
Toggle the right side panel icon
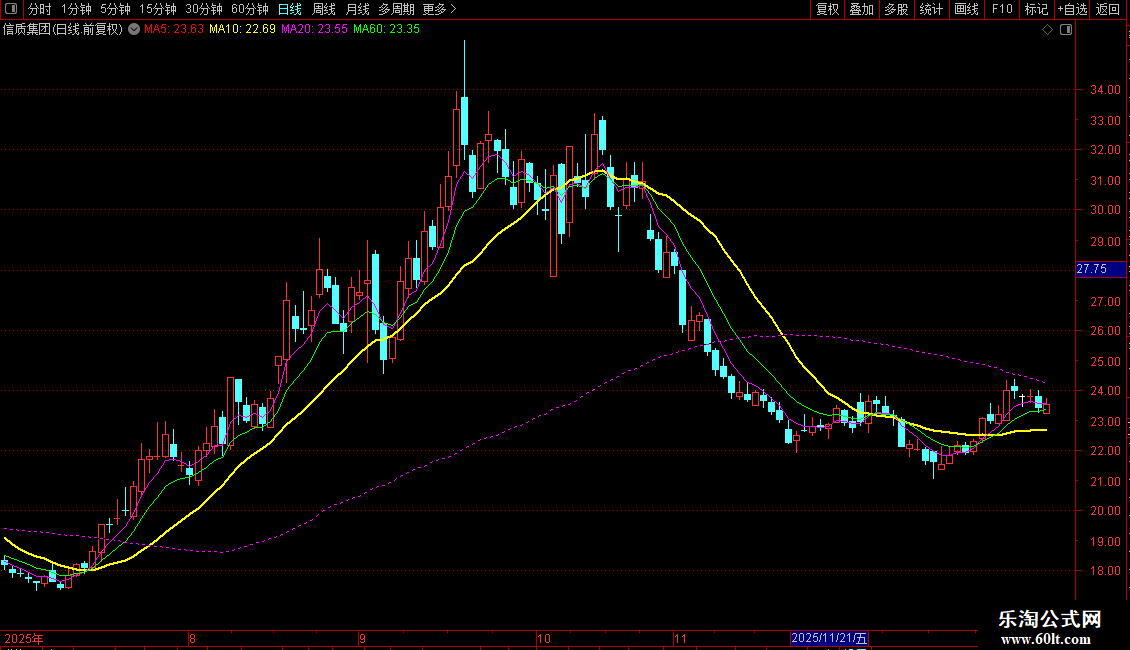[x=1066, y=30]
